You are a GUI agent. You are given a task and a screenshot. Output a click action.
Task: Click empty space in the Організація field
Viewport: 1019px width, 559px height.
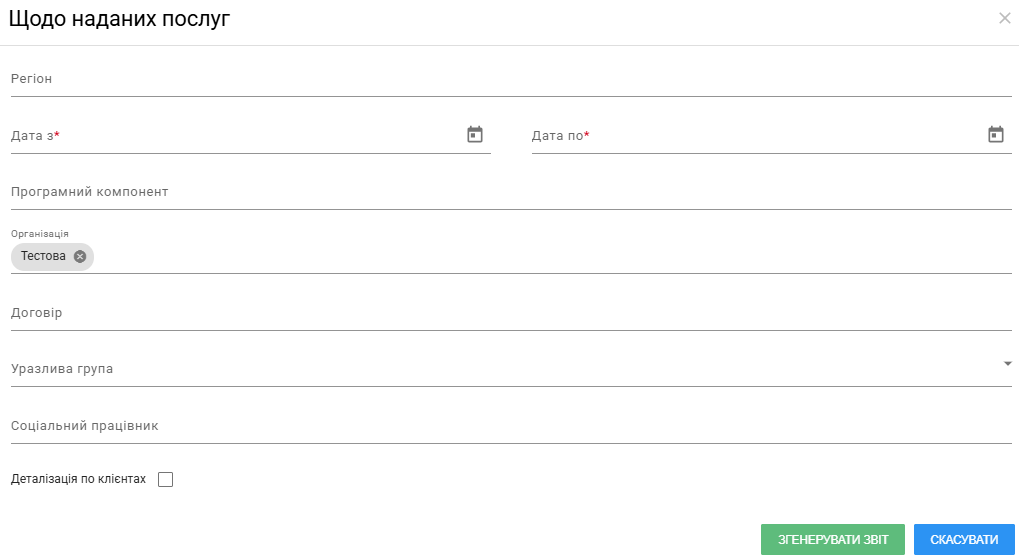552,256
